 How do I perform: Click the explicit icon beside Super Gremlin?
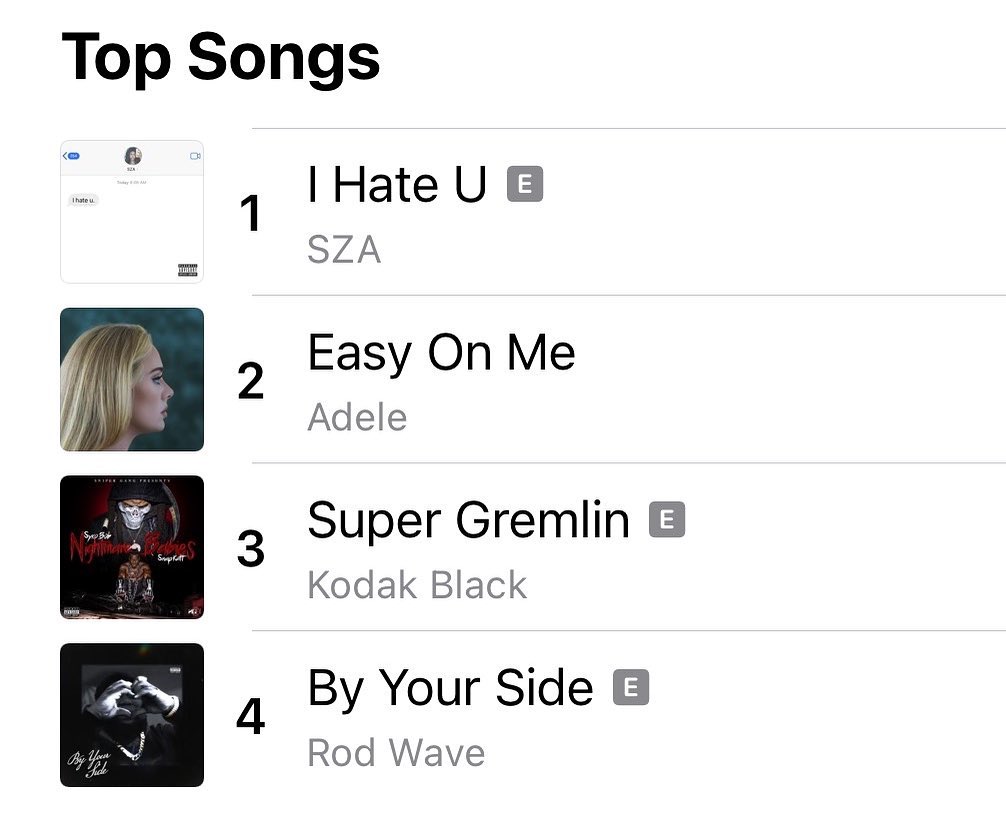click(x=667, y=520)
